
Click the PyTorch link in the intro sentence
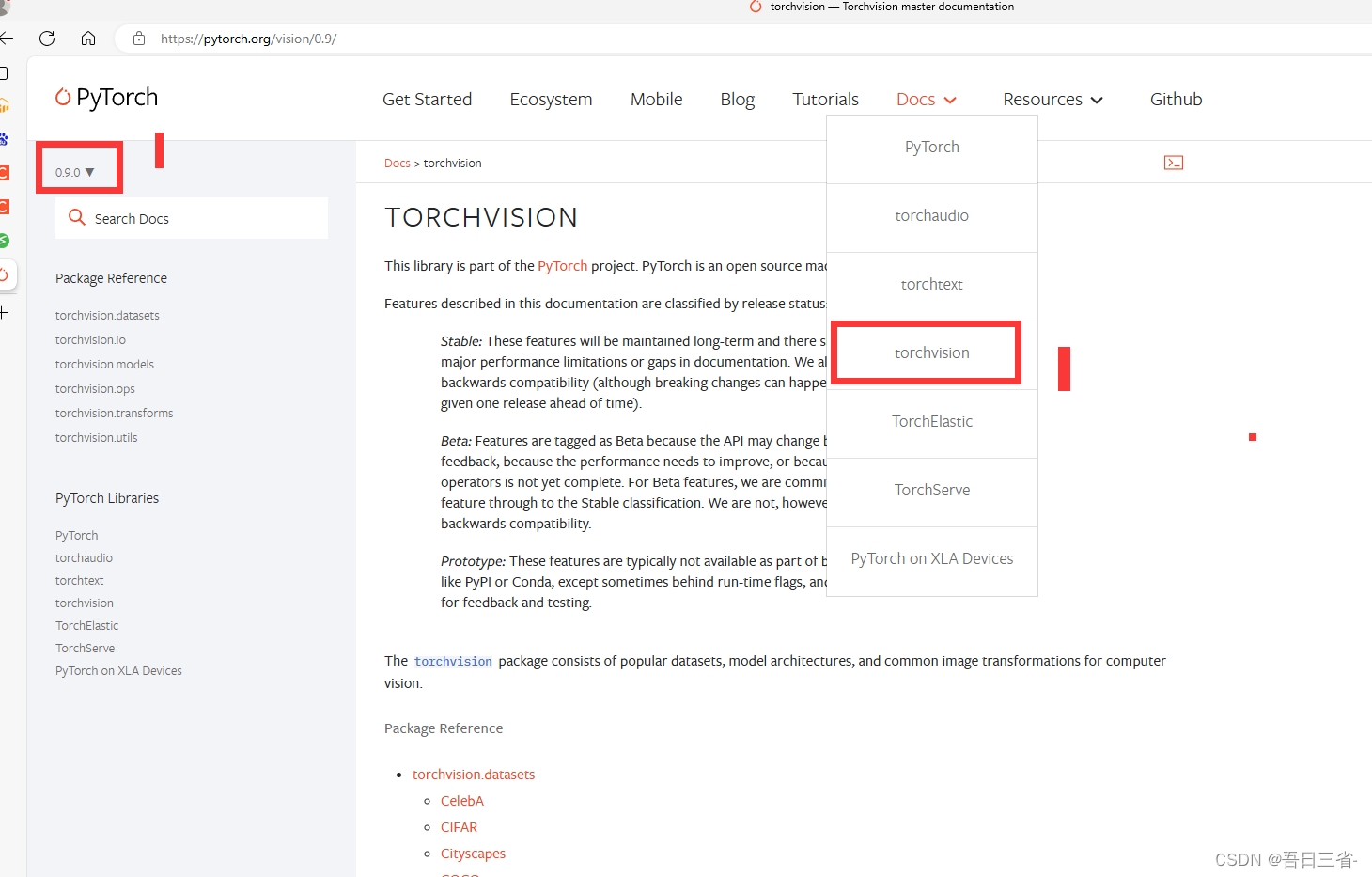click(x=562, y=266)
